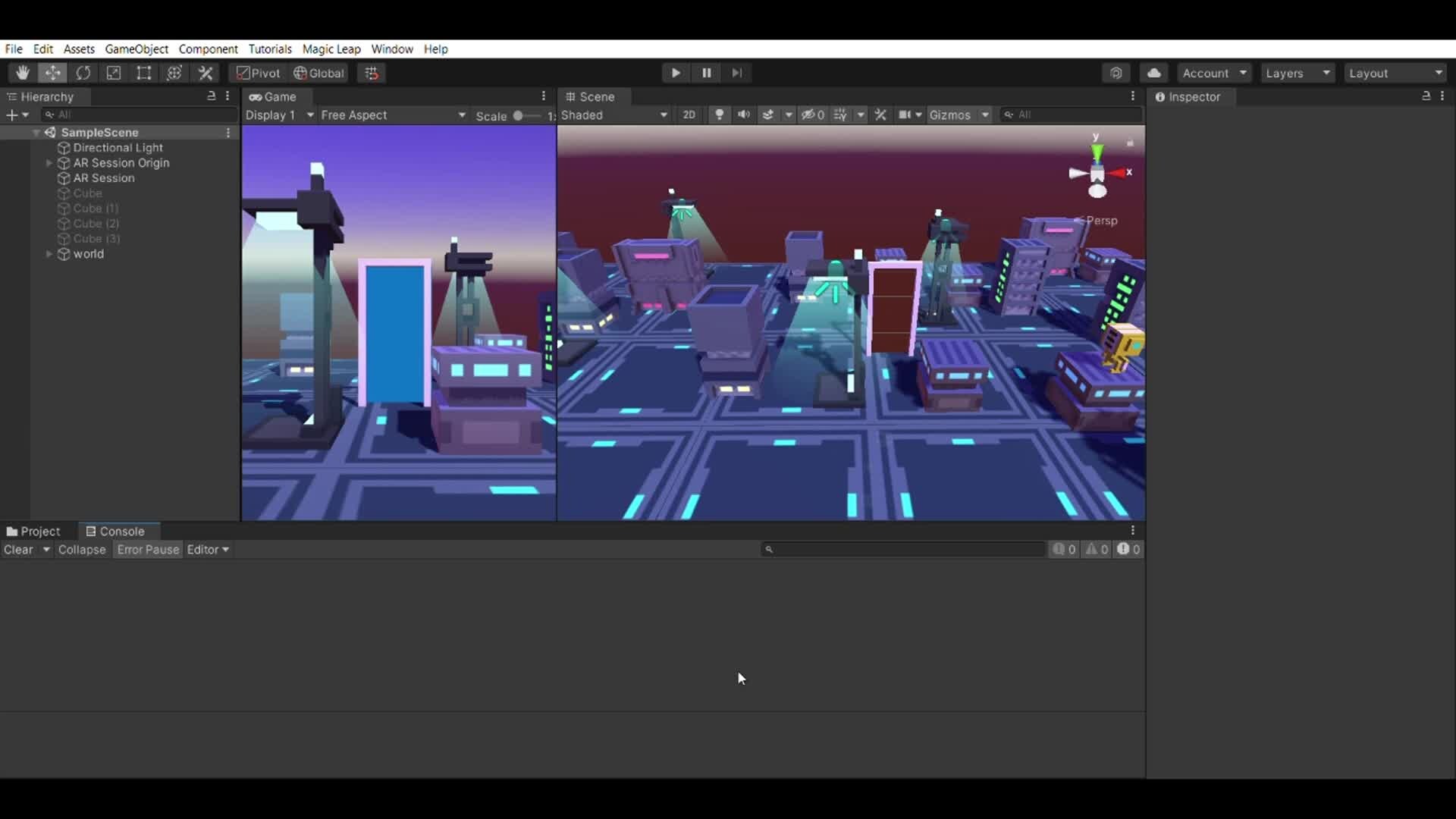Open the Hierarchy search magnifier icon
The image size is (1456, 819).
(x=50, y=114)
